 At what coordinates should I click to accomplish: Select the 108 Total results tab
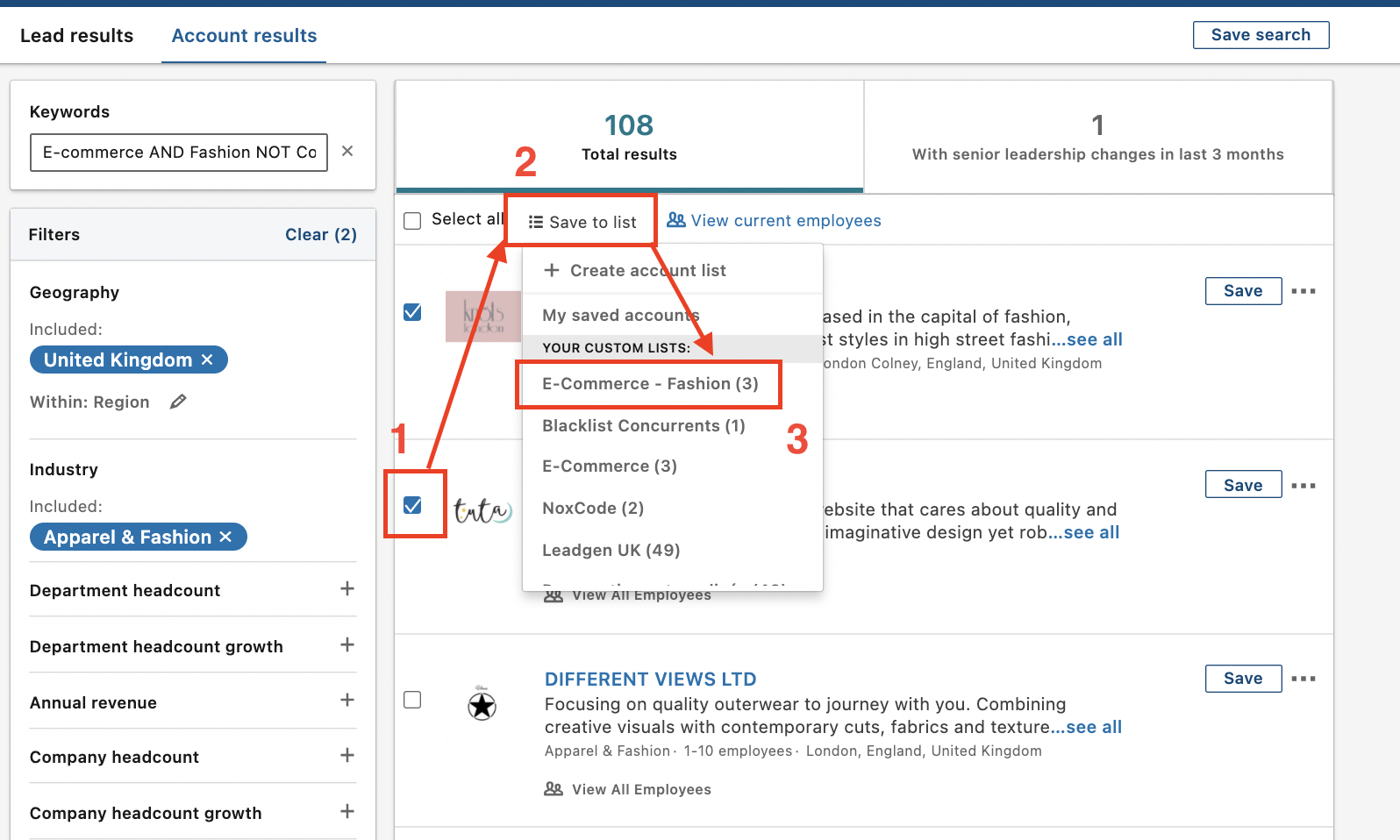point(629,137)
